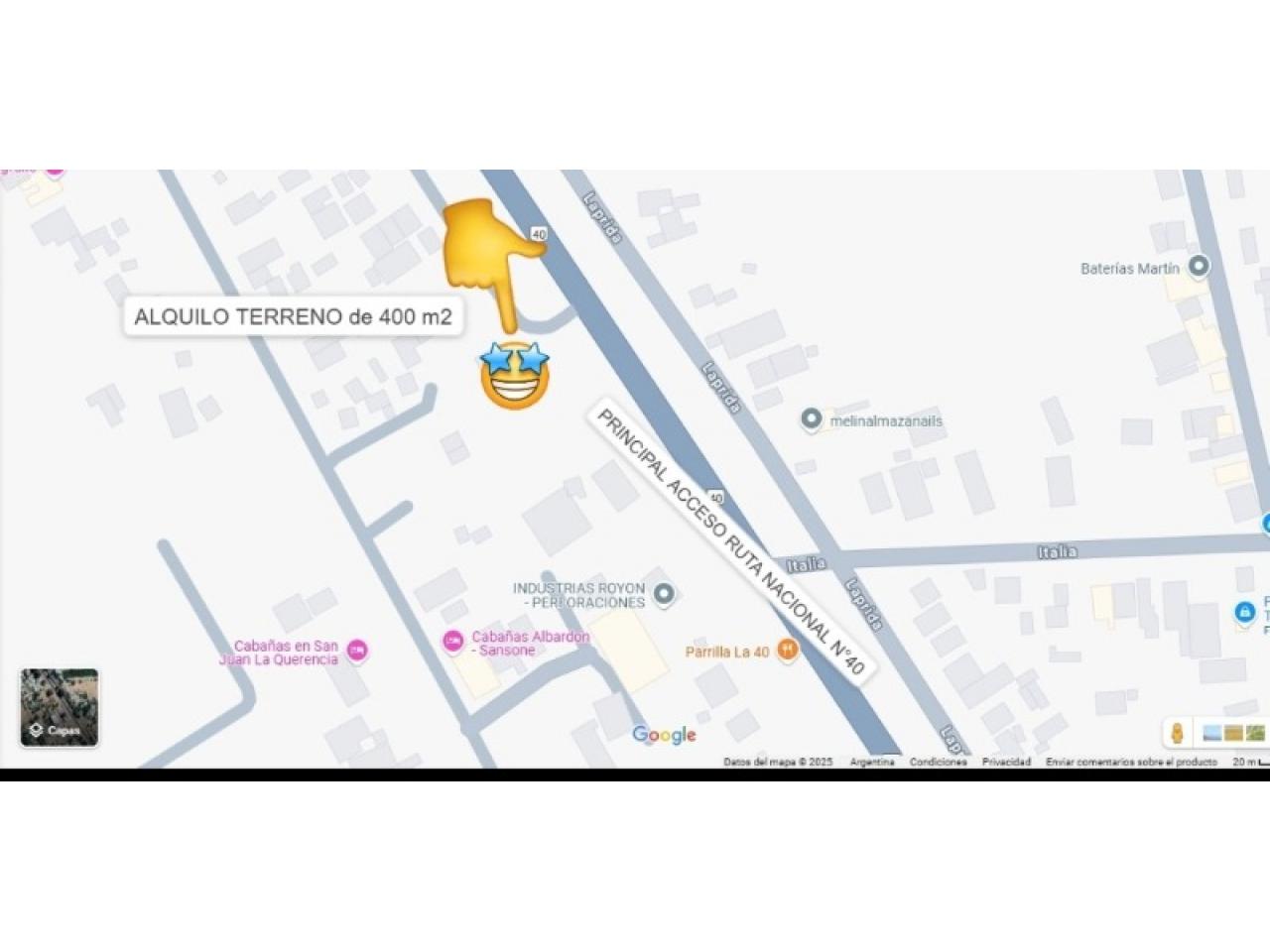Image resolution: width=1270 pixels, height=952 pixels.
Task: Open the Parrilla La 40 restaurant marker
Action: (787, 651)
